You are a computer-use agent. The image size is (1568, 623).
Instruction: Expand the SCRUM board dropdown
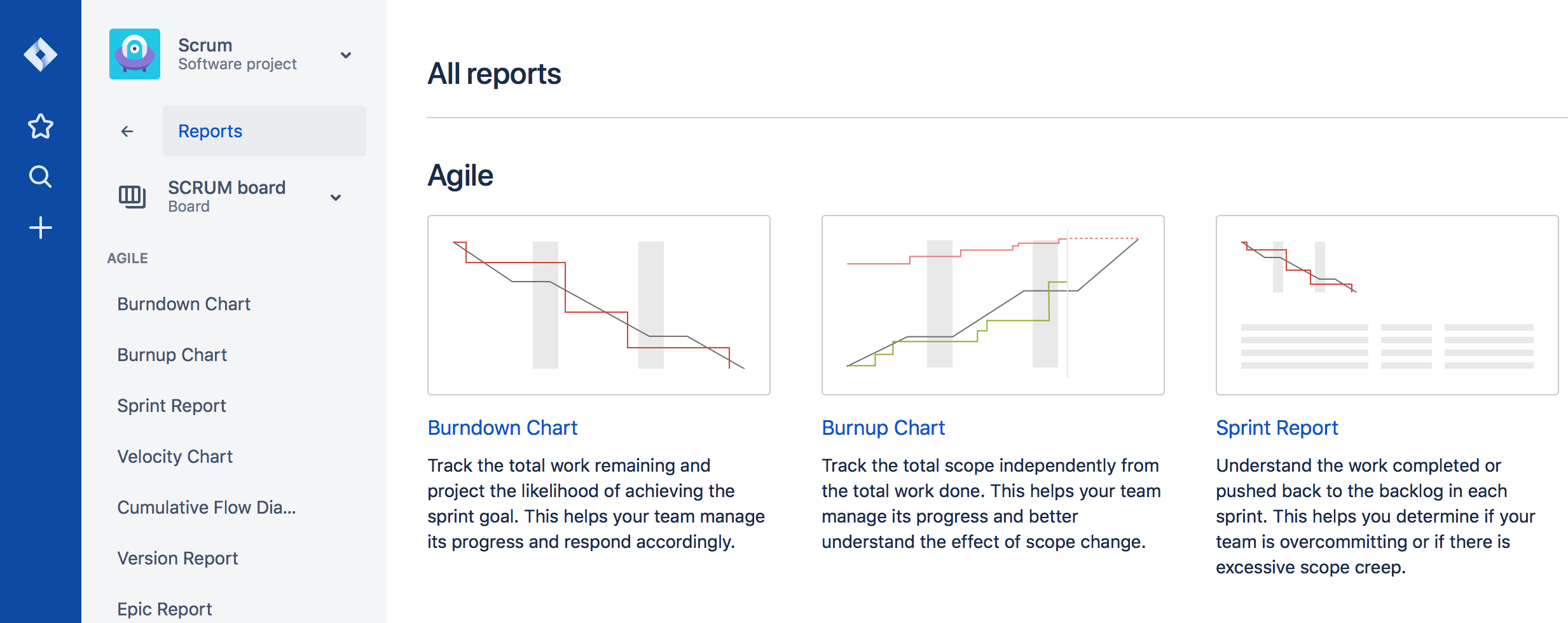pyautogui.click(x=336, y=197)
